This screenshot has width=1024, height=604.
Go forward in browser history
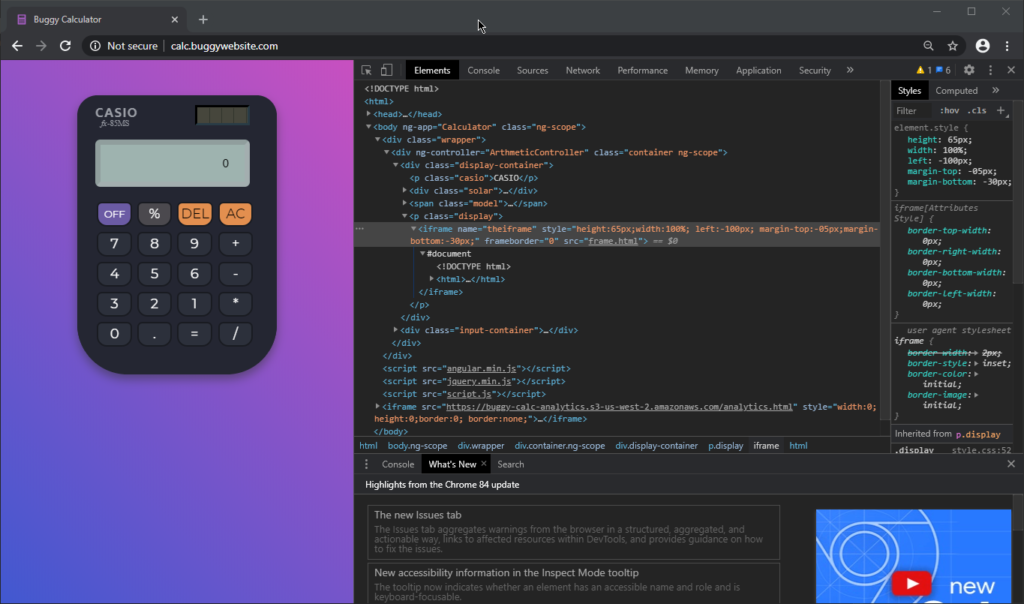tap(41, 46)
